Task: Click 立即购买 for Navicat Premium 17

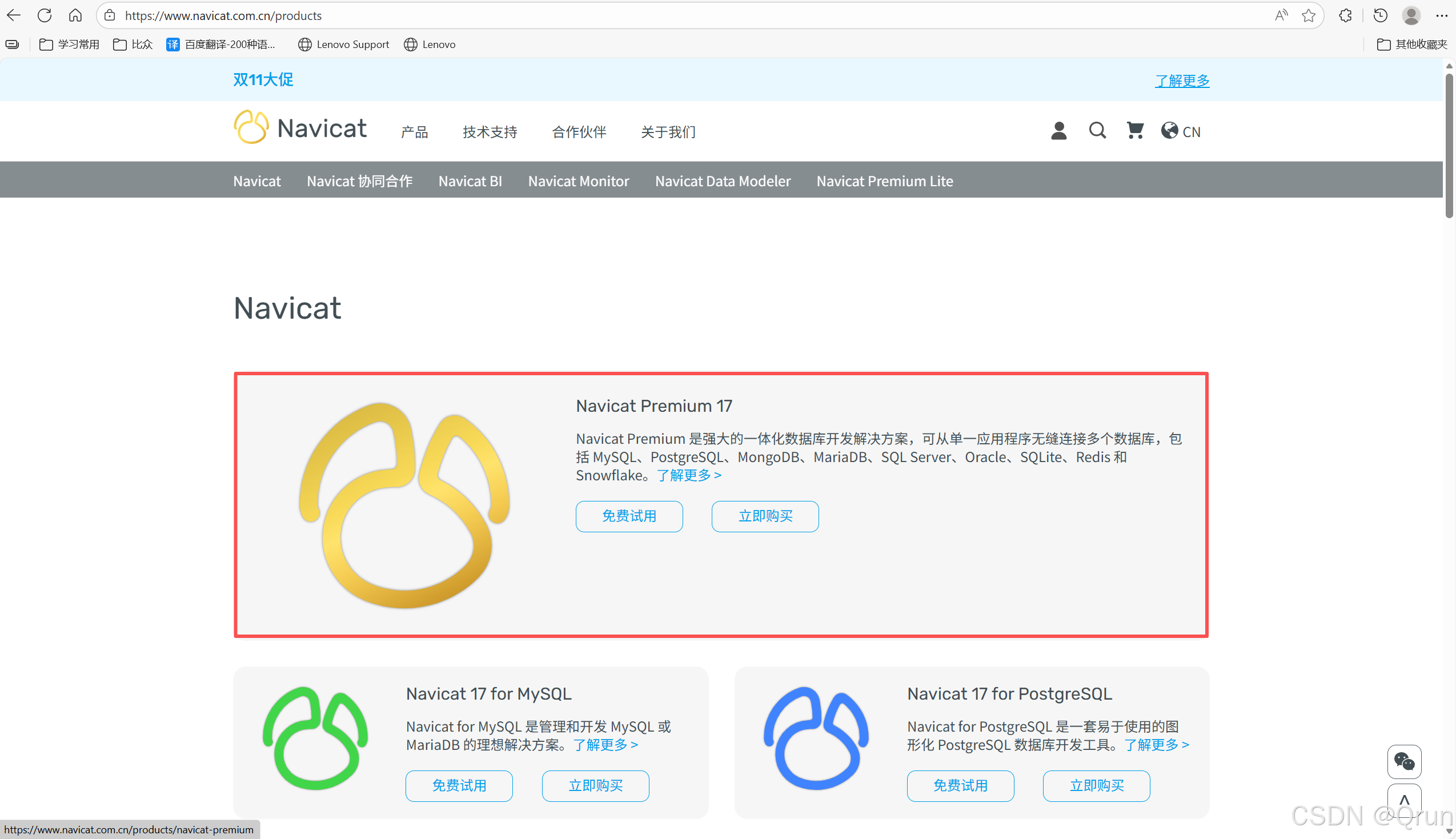Action: coord(765,516)
